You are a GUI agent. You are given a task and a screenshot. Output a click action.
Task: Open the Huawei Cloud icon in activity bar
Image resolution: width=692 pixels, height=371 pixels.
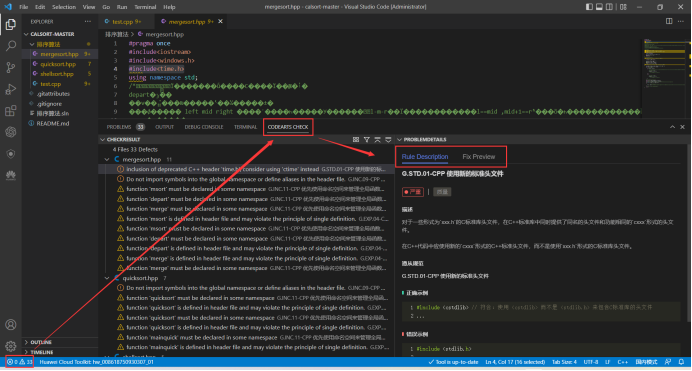pos(11,175)
